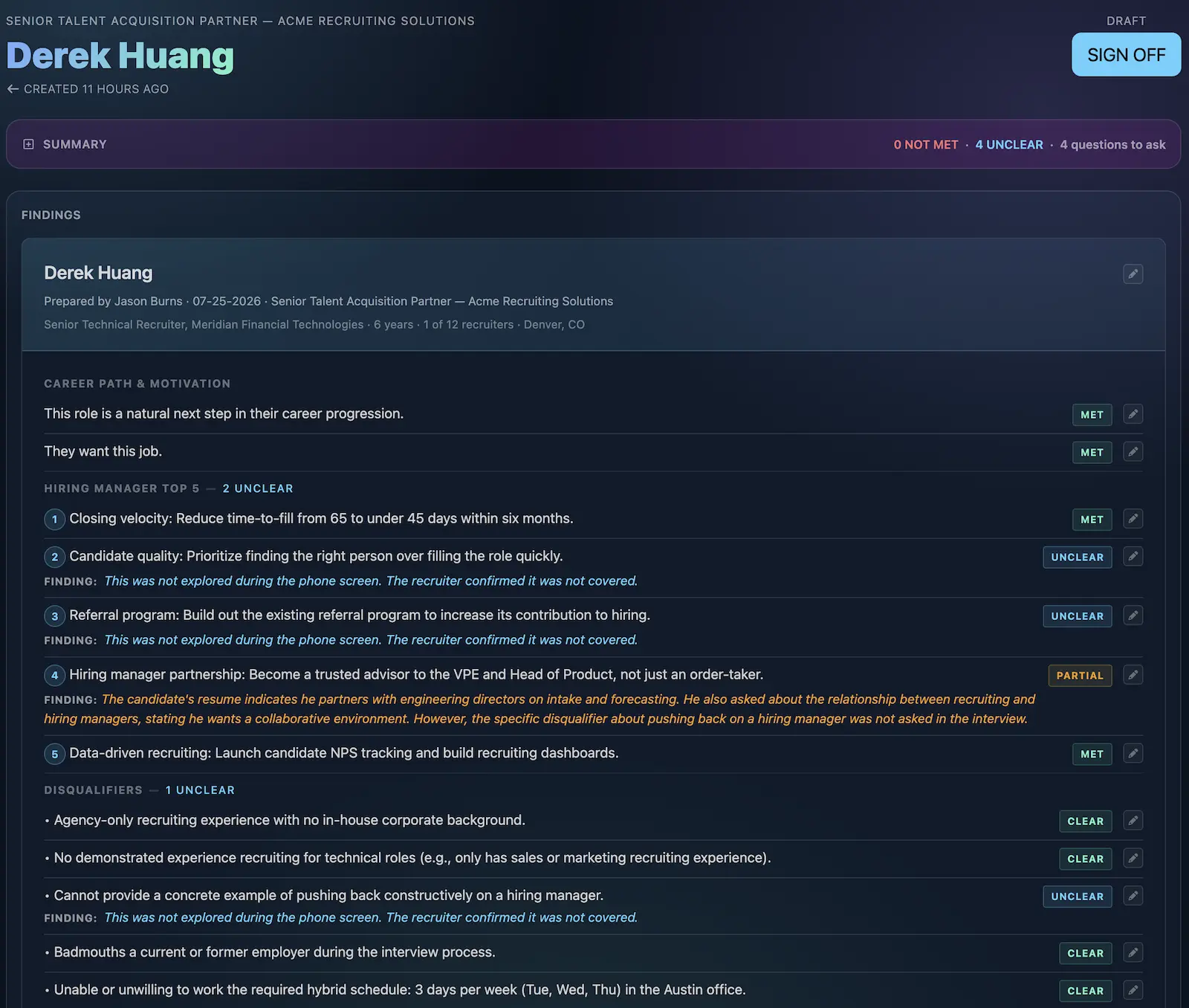
Task: Click the number 4 circle for Hiring manager partnership
Action: pos(54,675)
